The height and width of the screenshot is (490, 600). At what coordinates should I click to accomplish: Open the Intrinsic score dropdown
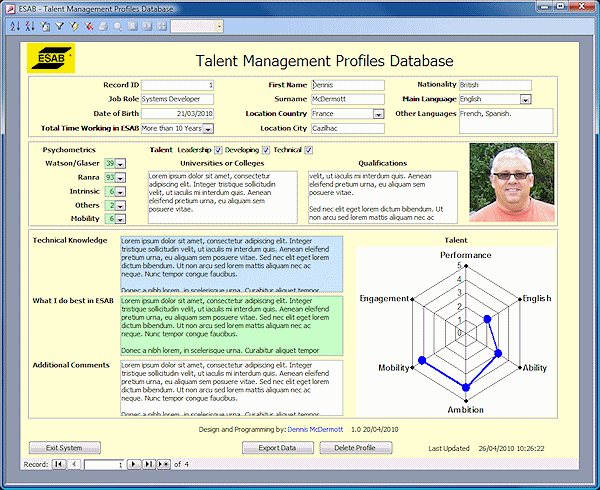pos(120,192)
